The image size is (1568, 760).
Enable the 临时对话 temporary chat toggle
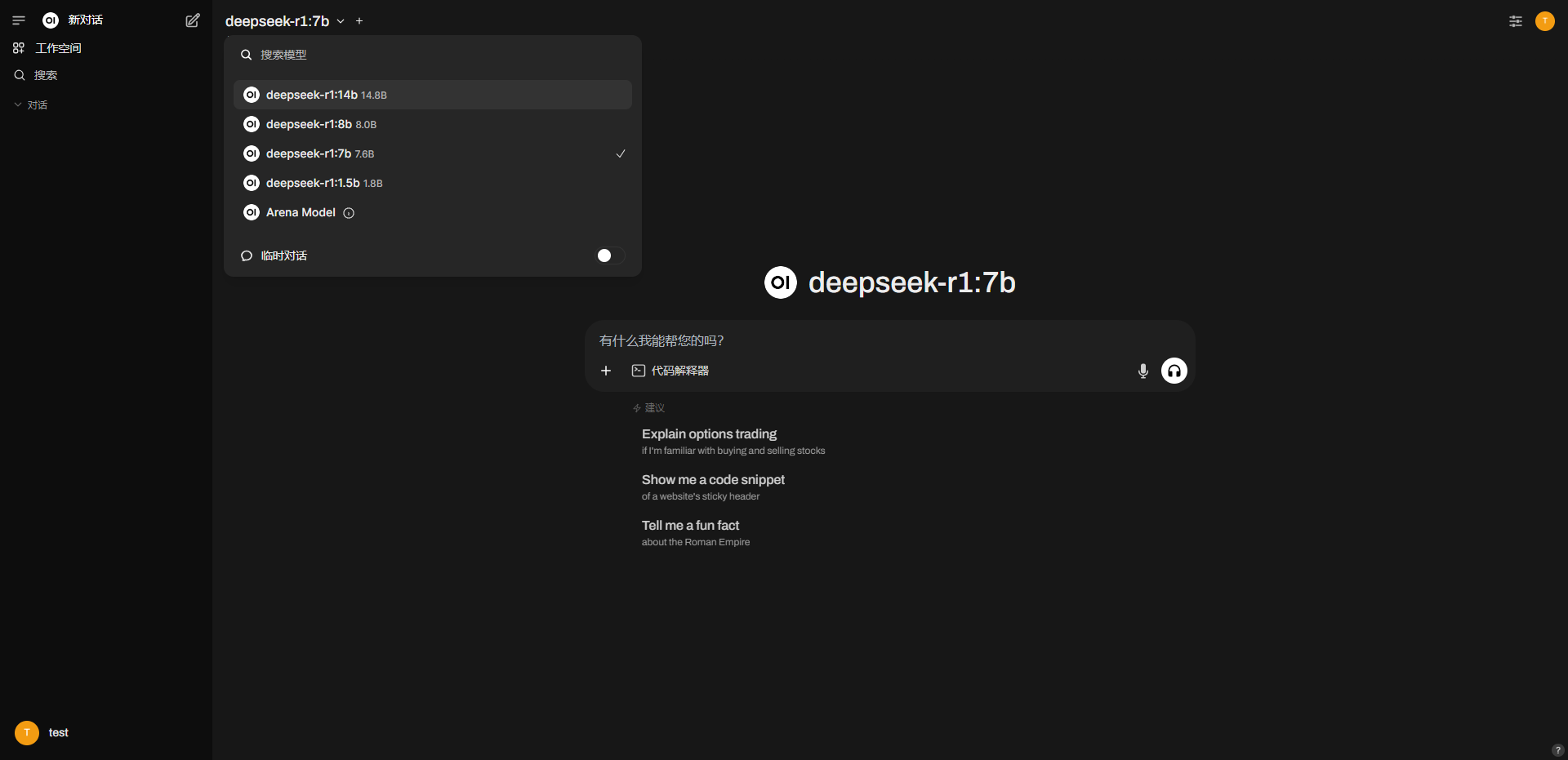pos(610,256)
